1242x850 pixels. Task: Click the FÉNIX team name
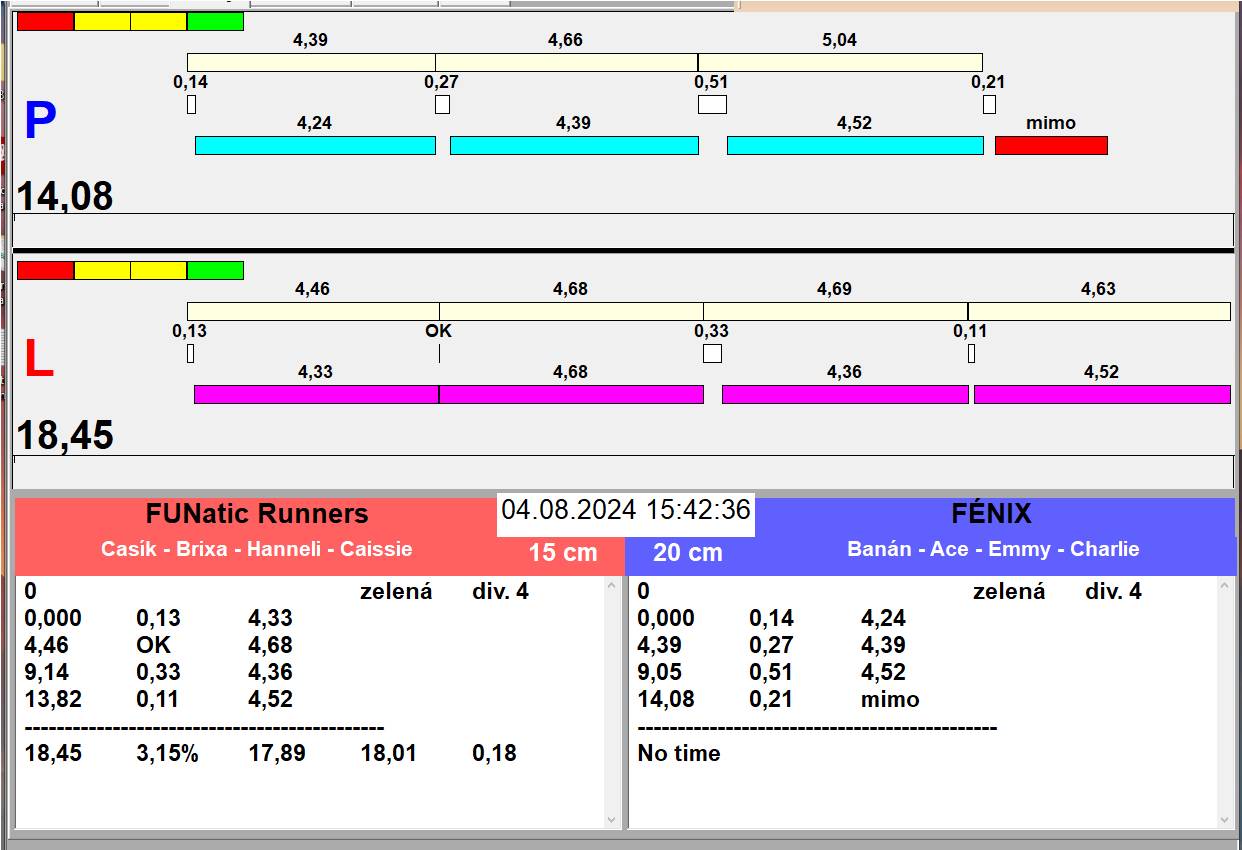pyautogui.click(x=991, y=514)
